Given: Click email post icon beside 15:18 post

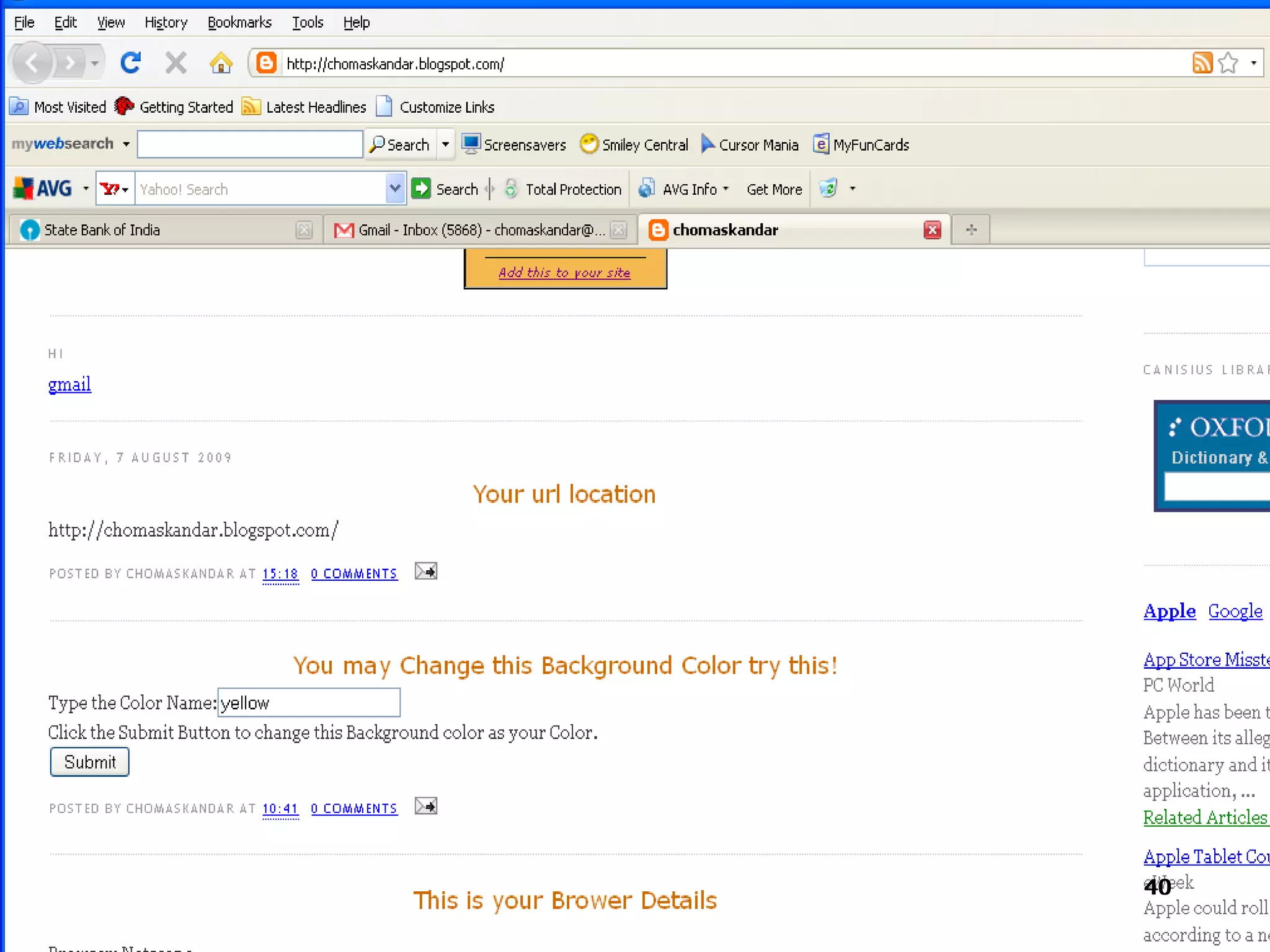Looking at the screenshot, I should (x=425, y=571).
